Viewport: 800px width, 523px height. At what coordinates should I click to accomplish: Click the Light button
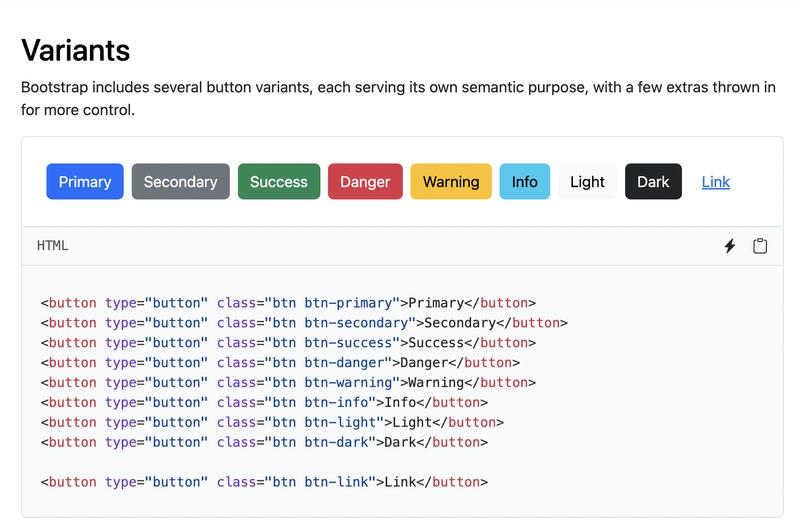[587, 182]
